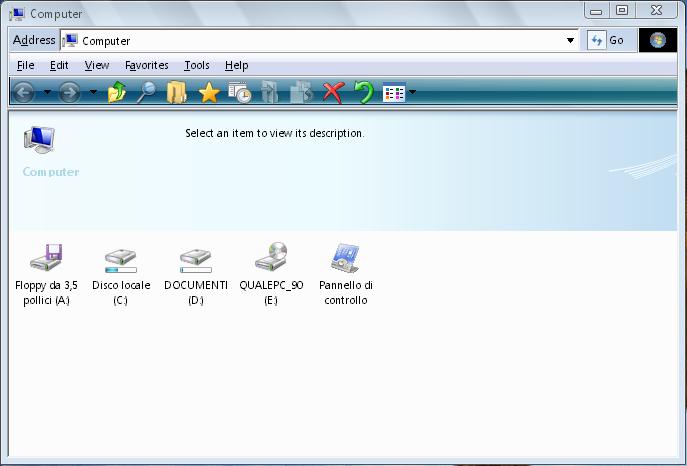Click the Back arrow toolbar button
Viewport: 687px width, 466px height.
point(23,92)
